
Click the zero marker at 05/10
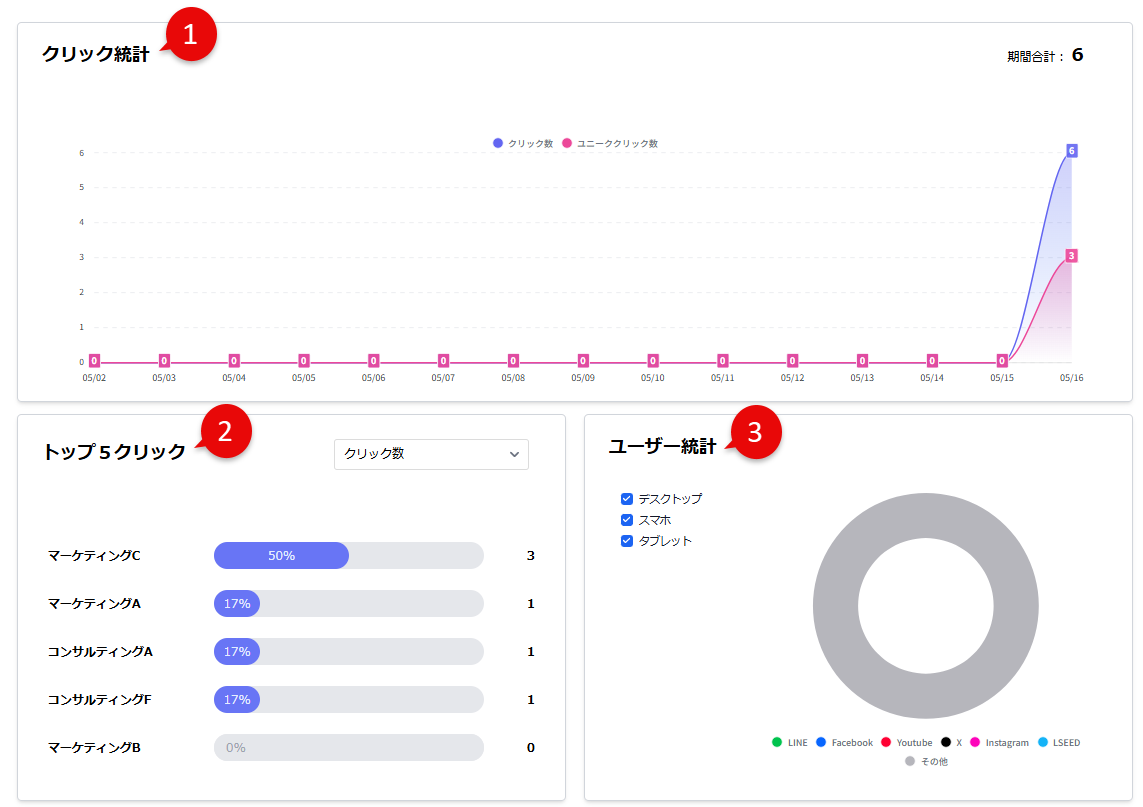[653, 360]
